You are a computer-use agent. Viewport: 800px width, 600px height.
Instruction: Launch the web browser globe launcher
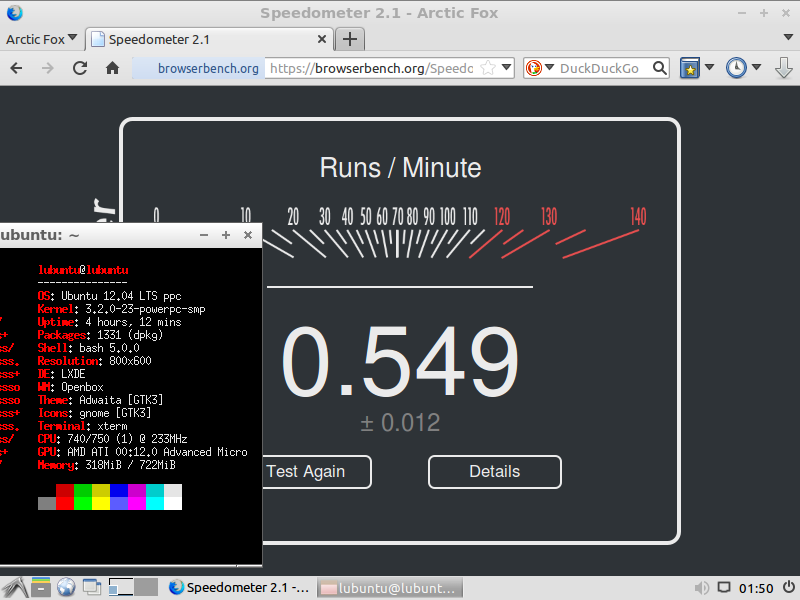tap(66, 588)
